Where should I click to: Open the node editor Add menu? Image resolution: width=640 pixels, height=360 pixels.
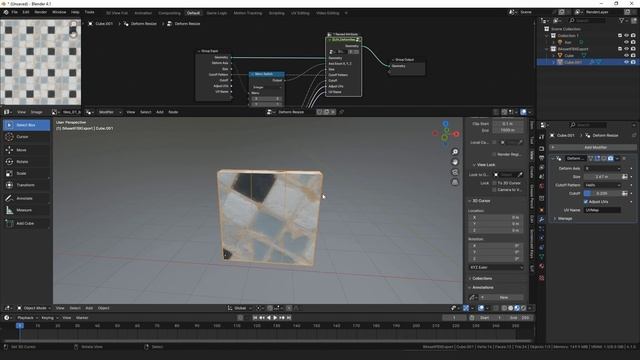tap(160, 112)
